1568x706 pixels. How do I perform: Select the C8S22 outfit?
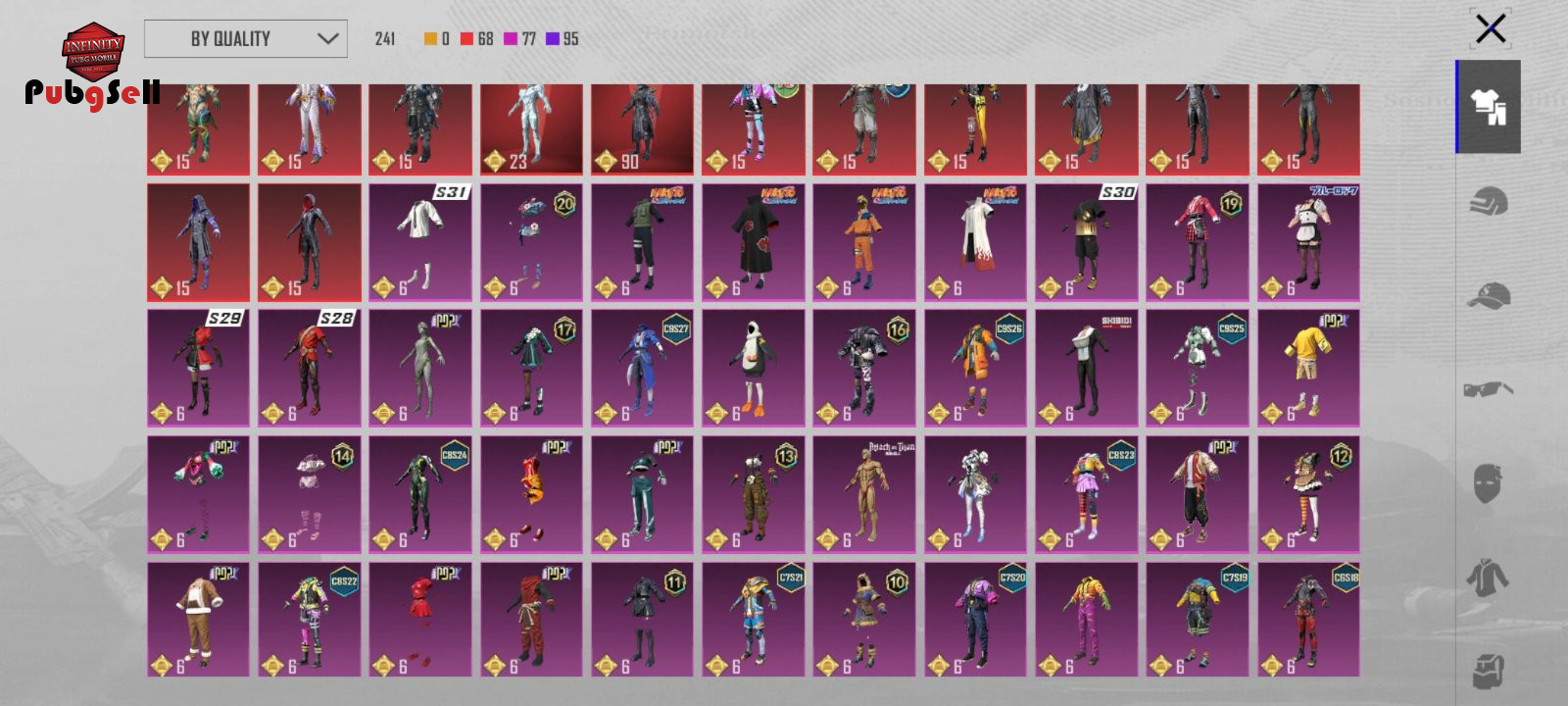(310, 620)
